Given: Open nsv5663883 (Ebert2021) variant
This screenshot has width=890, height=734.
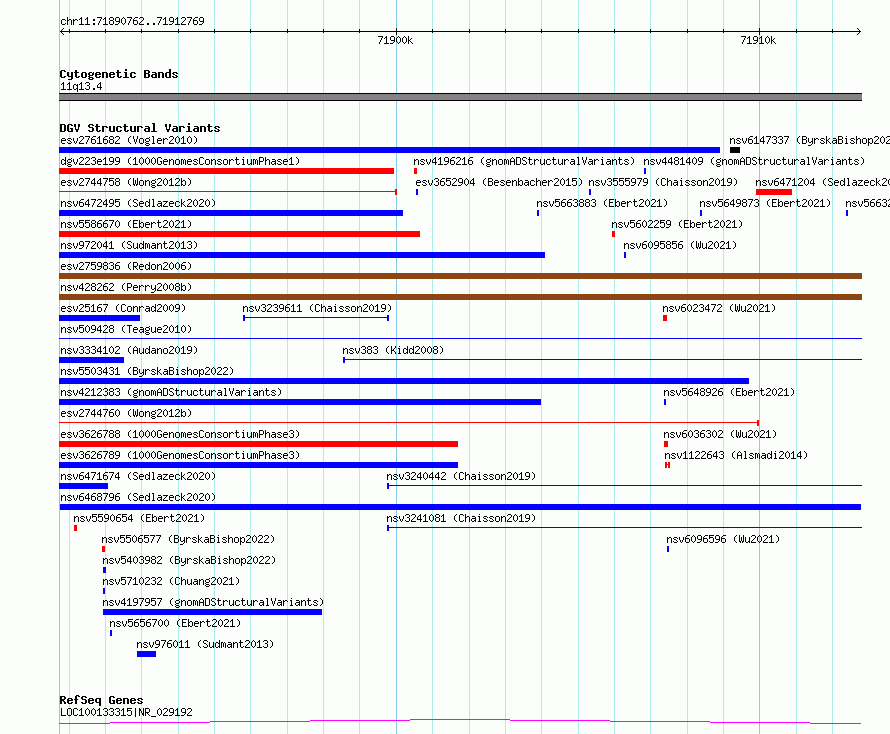Looking at the screenshot, I should coord(602,203).
